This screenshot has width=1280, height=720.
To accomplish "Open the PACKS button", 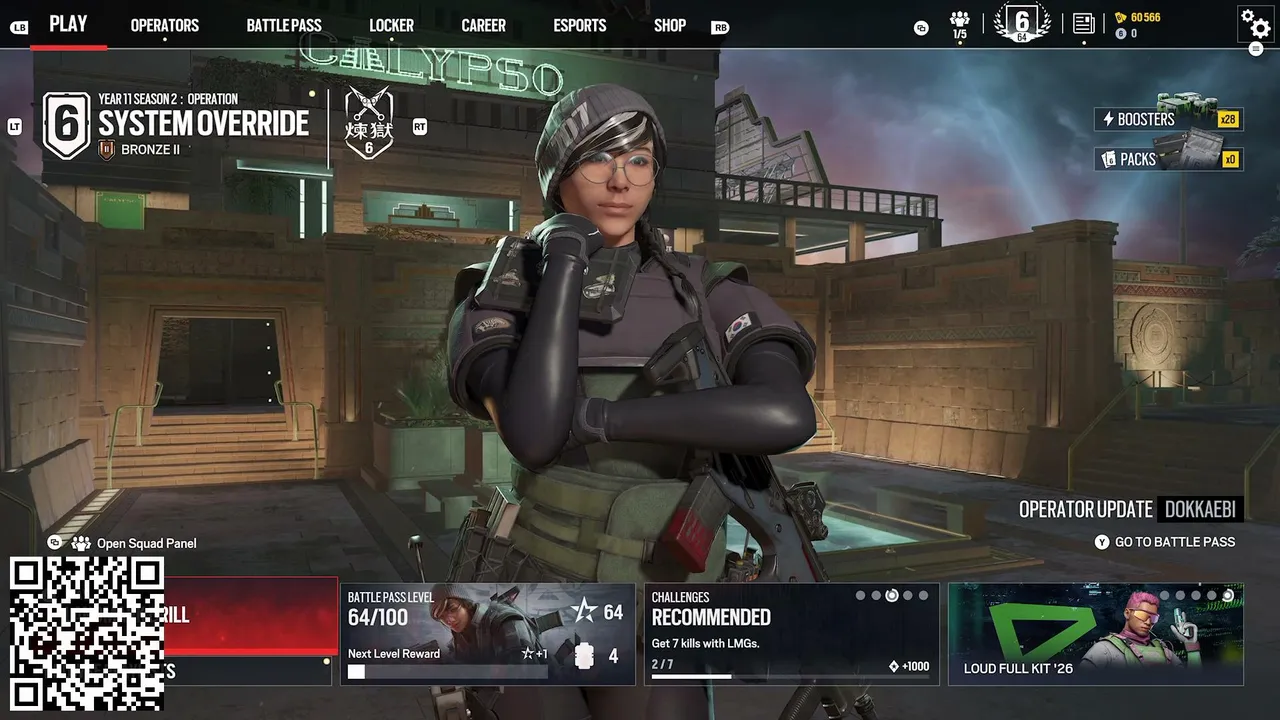I will [1168, 159].
